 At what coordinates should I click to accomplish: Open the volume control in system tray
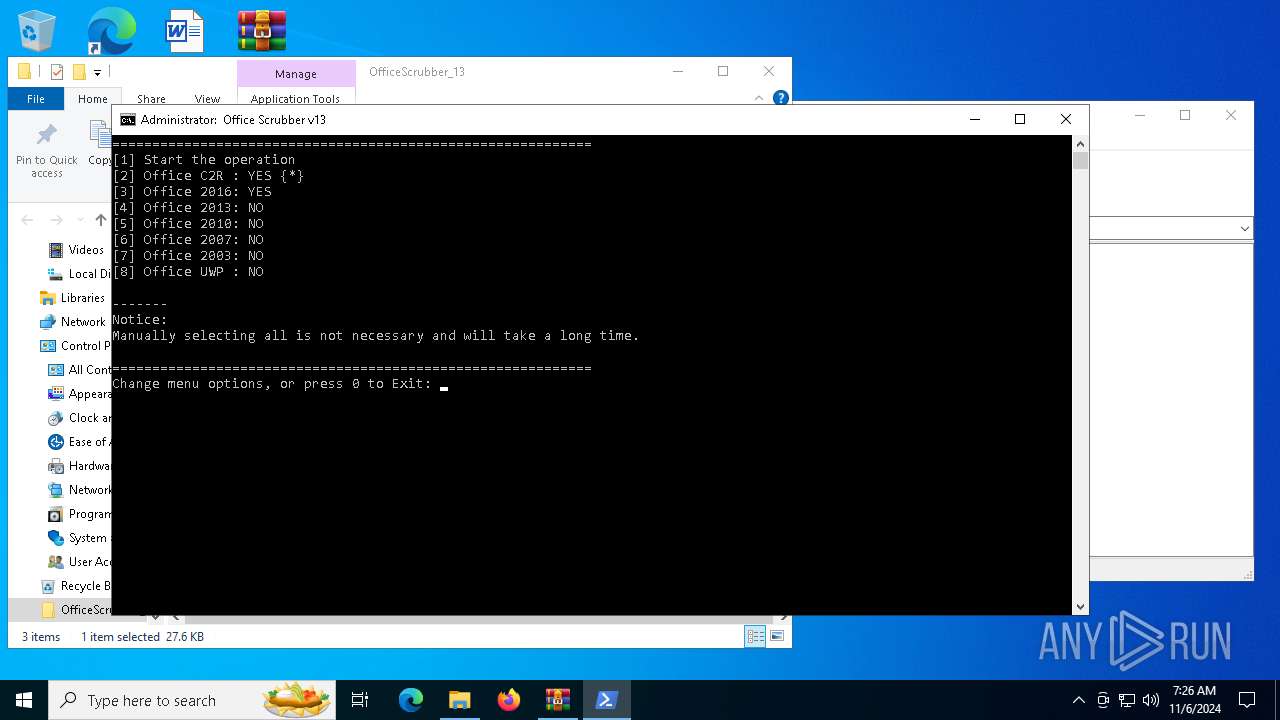pos(1150,700)
